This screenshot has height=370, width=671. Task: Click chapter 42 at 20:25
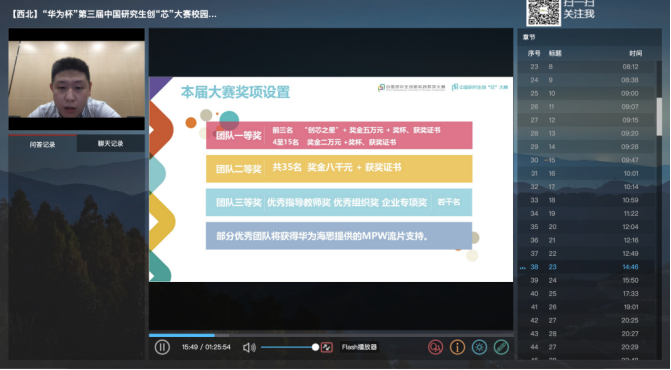tap(586, 320)
